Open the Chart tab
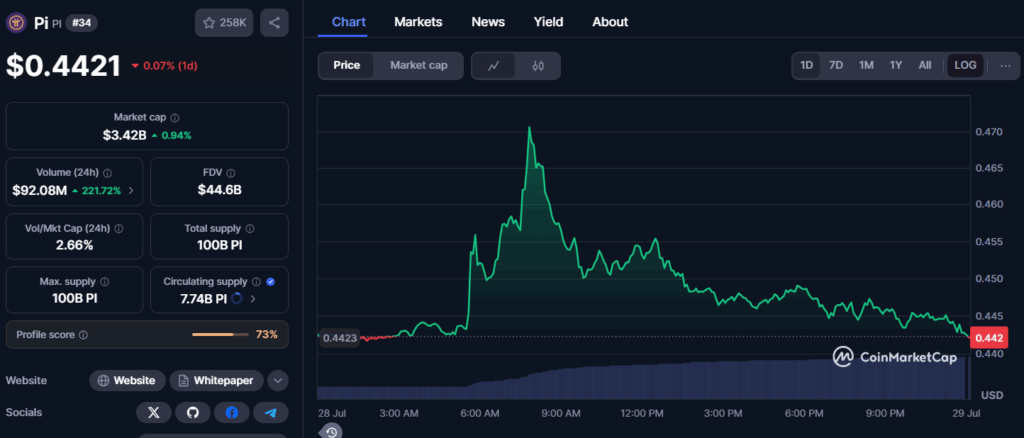The width and height of the screenshot is (1024, 438). [x=349, y=22]
